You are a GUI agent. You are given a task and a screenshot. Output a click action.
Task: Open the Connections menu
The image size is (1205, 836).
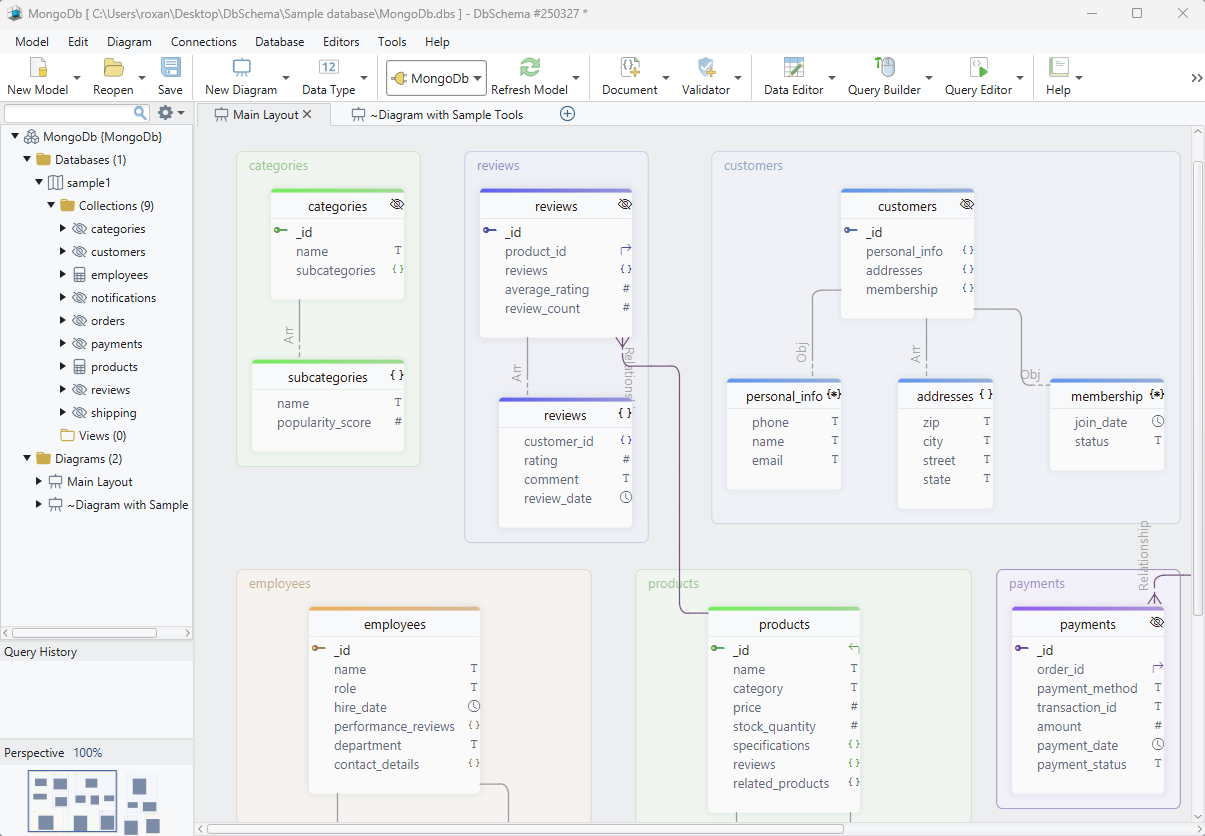204,42
